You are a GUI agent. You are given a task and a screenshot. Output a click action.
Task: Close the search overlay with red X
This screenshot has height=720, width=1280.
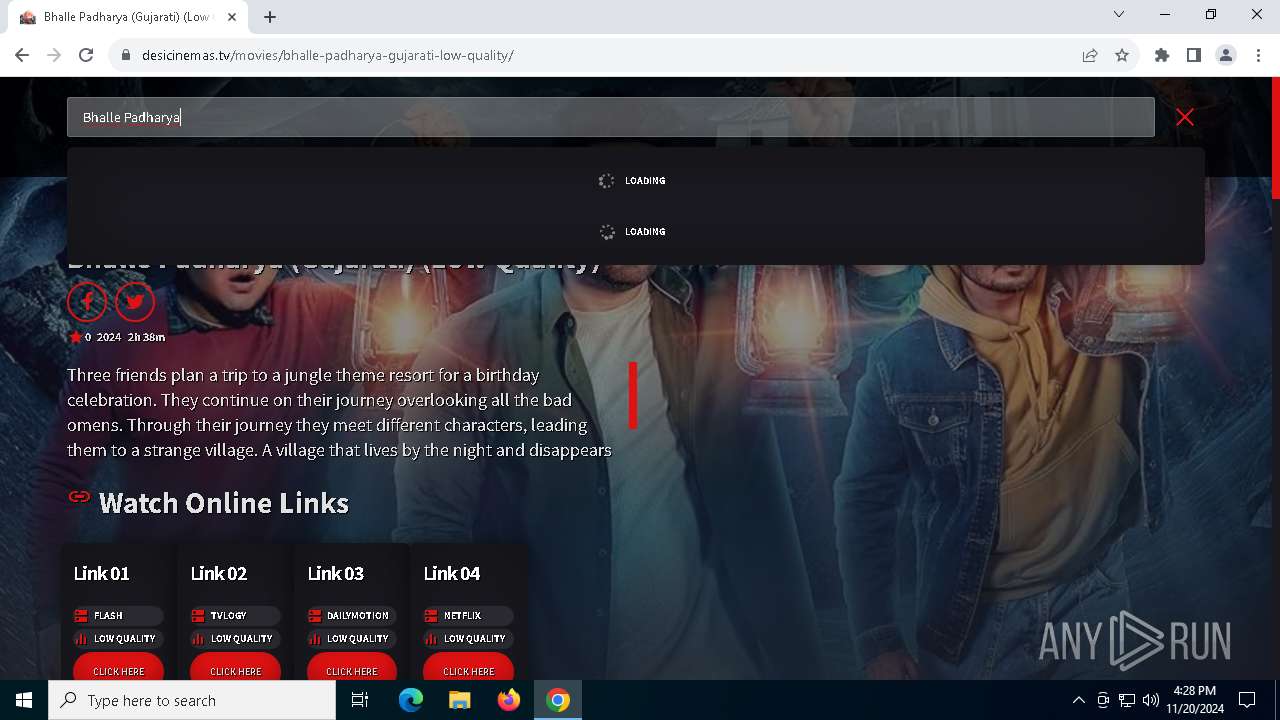(1185, 117)
